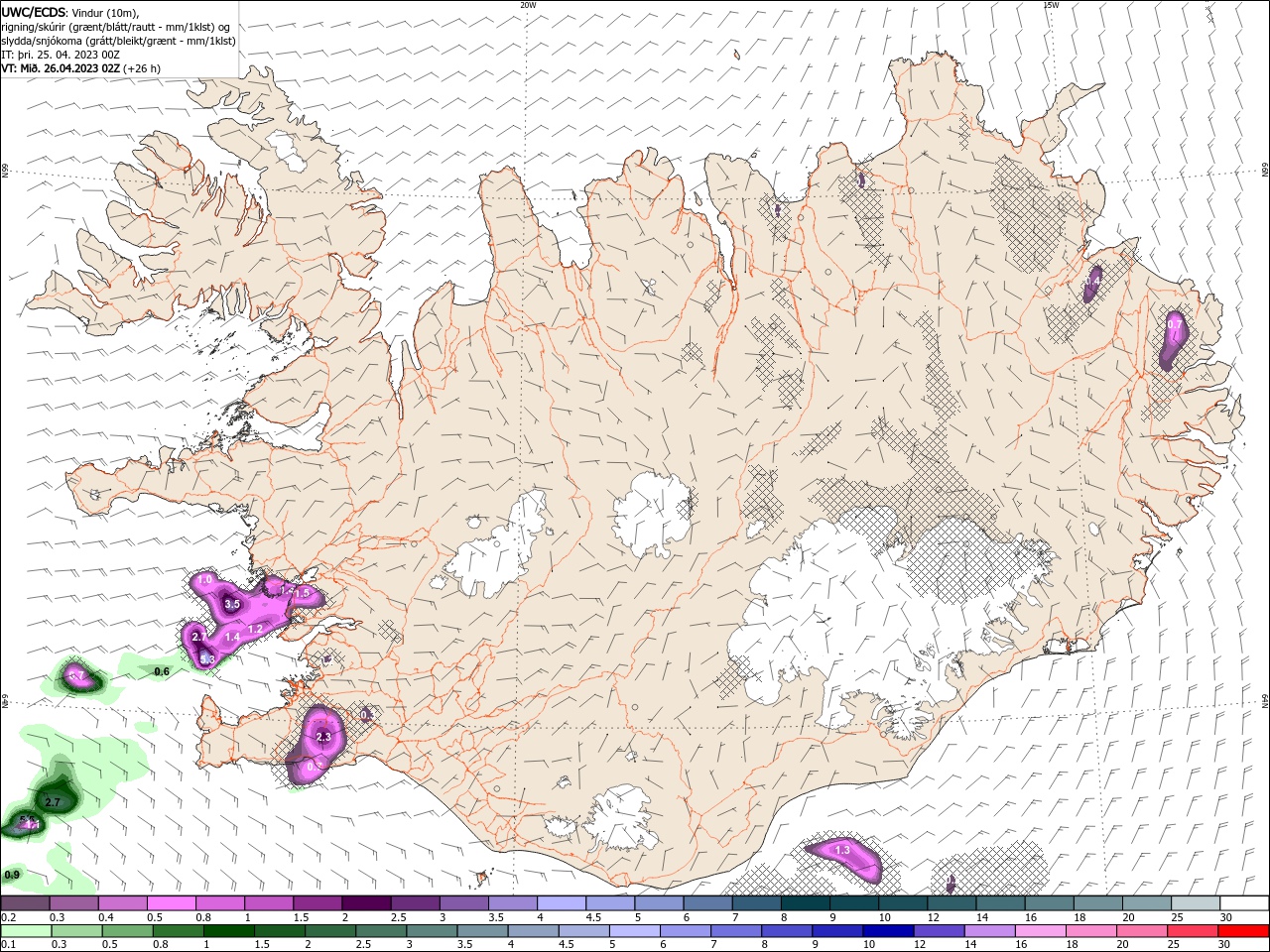
Task: Pick the dark teal snow swatch between 8 and 9
Action: tap(805, 903)
